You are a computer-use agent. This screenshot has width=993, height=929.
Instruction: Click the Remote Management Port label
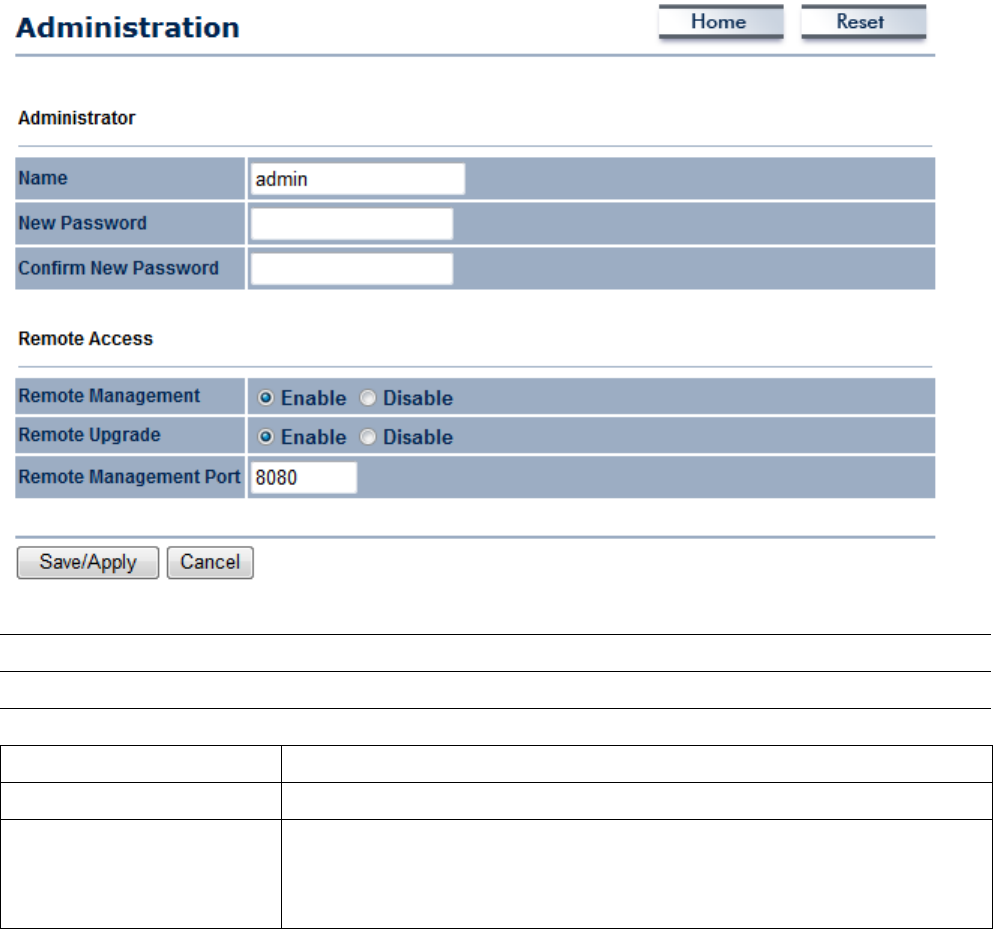tap(129, 476)
